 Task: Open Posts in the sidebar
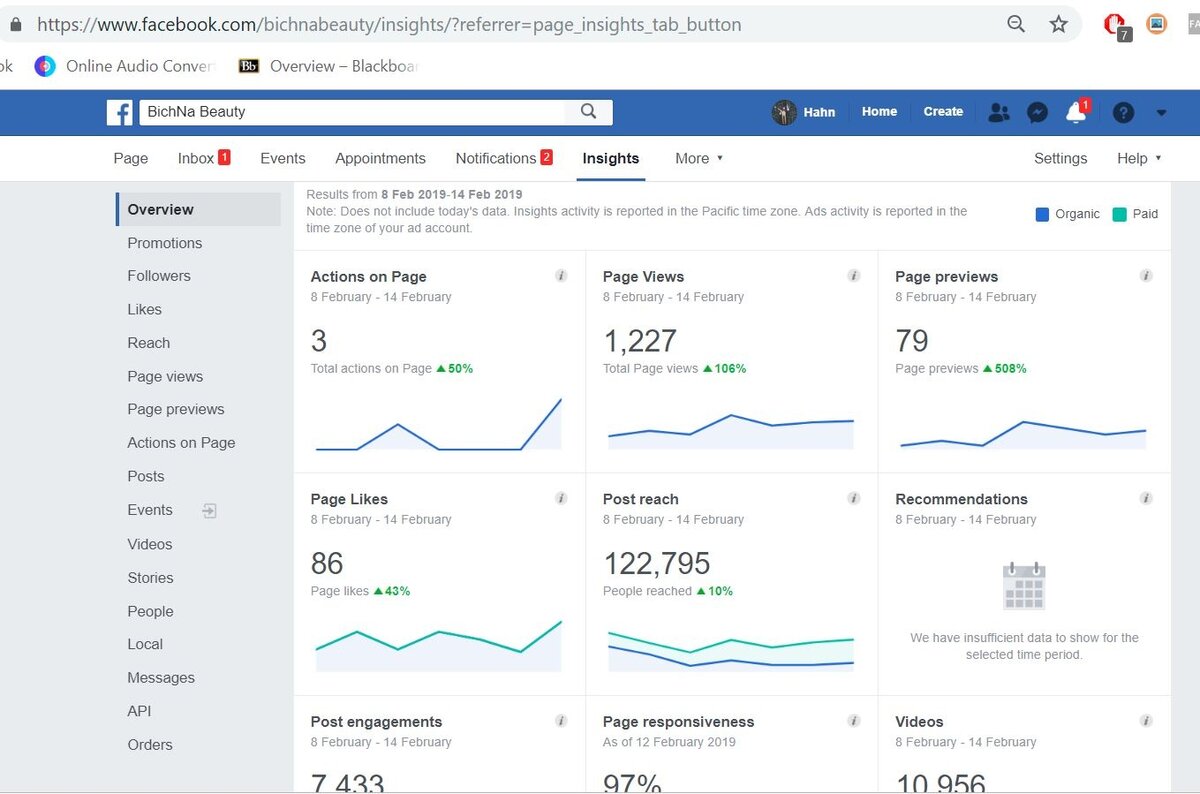(x=146, y=476)
